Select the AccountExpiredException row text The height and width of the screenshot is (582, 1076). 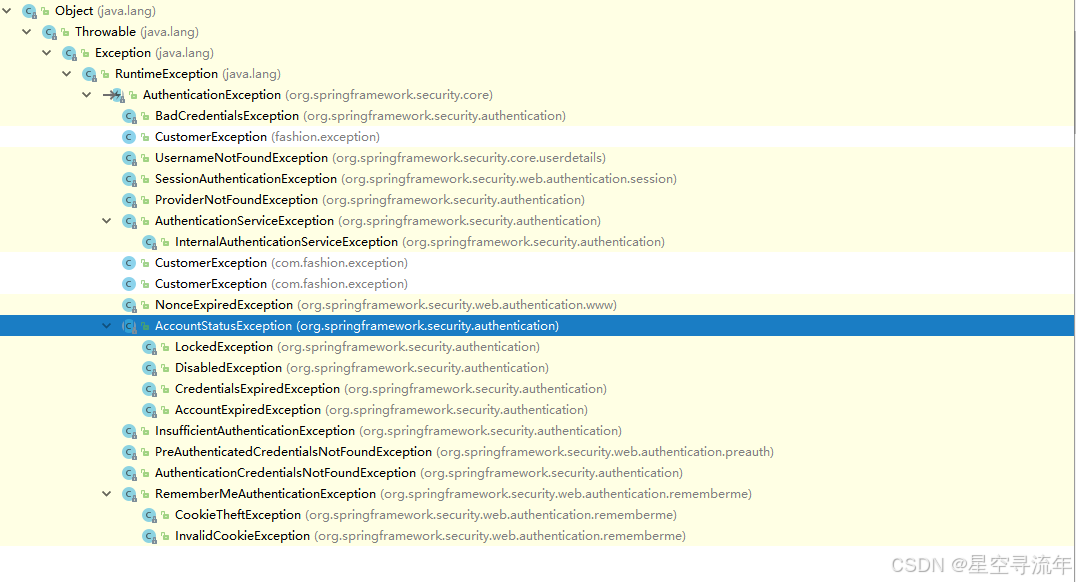(382, 410)
